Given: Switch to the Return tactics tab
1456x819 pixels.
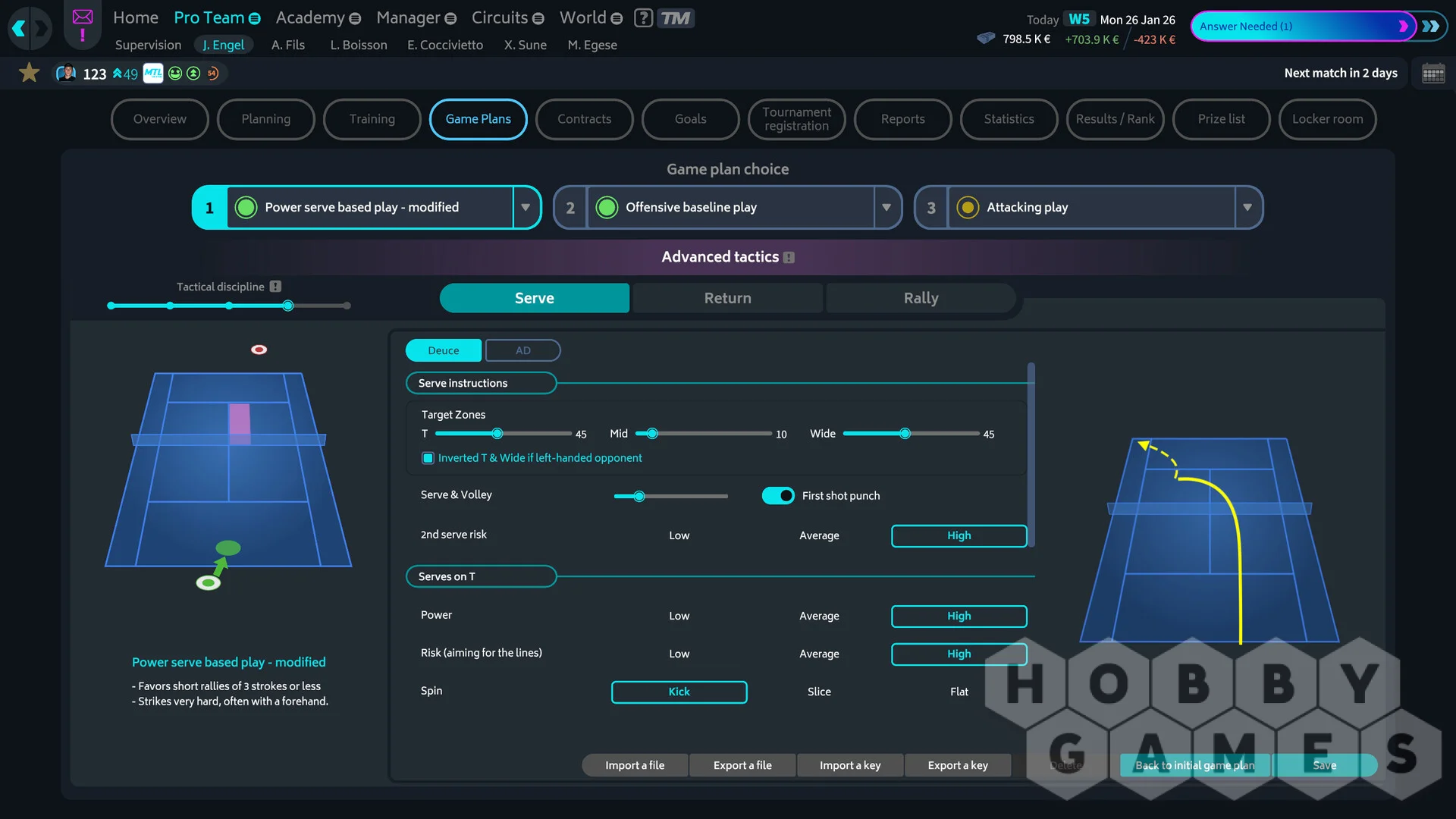Looking at the screenshot, I should [x=727, y=298].
